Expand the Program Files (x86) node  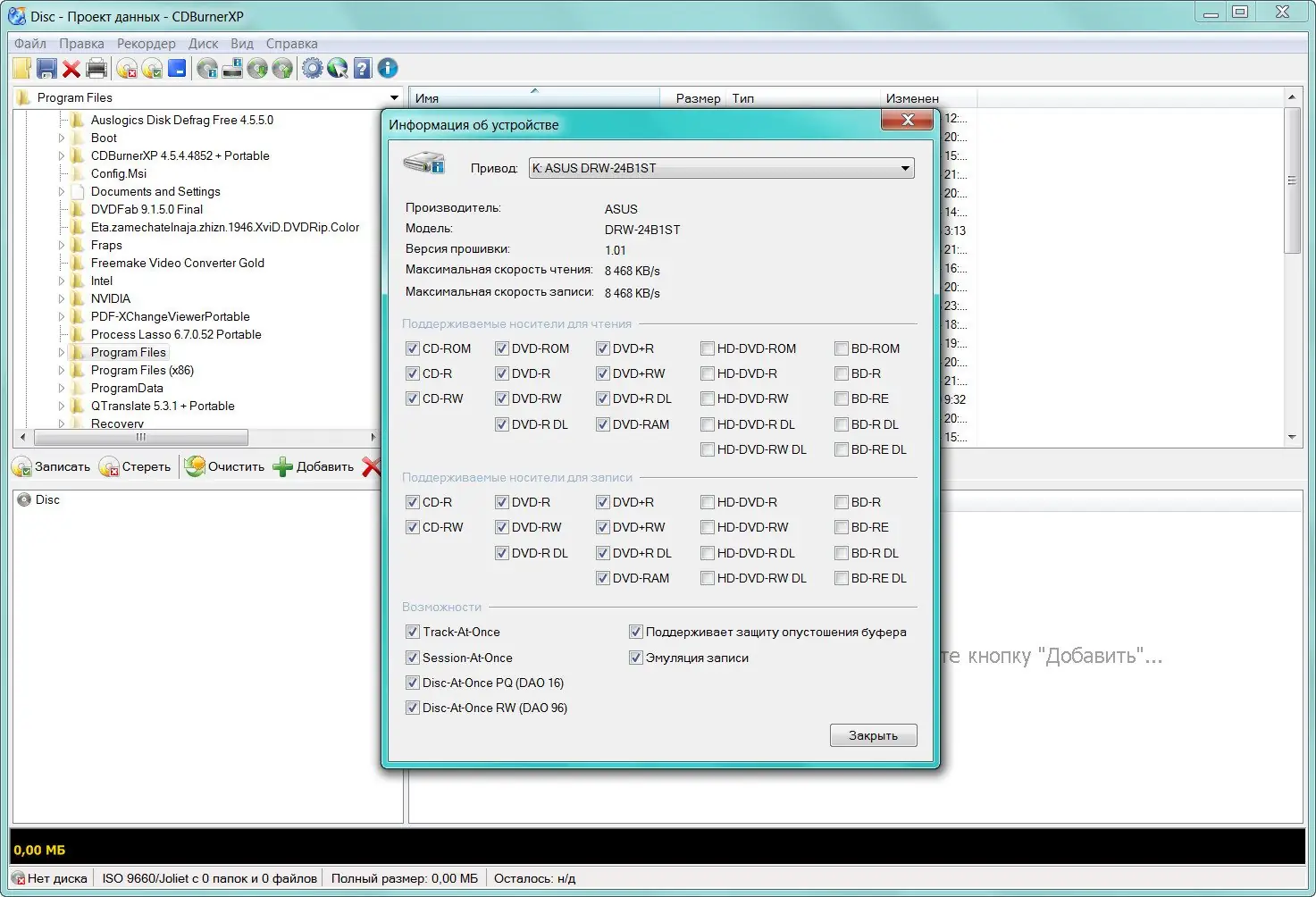(x=62, y=370)
